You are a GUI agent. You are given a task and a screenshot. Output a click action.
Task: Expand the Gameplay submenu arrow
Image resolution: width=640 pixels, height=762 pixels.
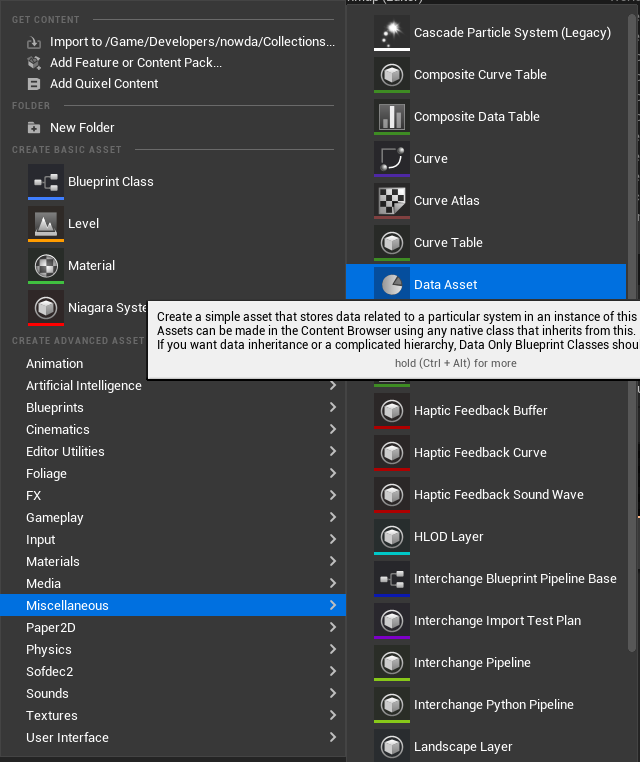(x=333, y=517)
